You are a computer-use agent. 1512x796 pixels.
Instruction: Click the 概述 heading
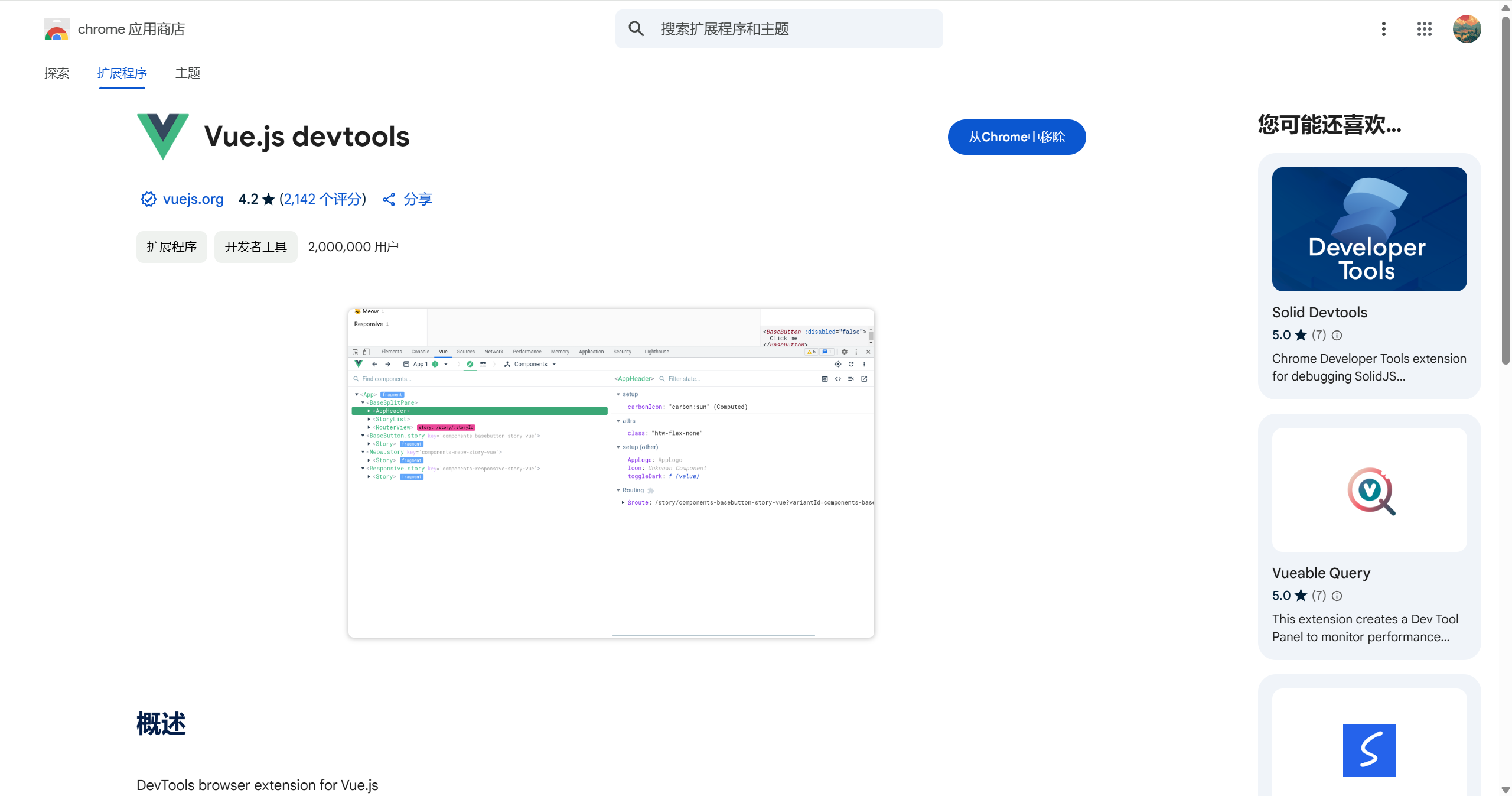tap(161, 724)
